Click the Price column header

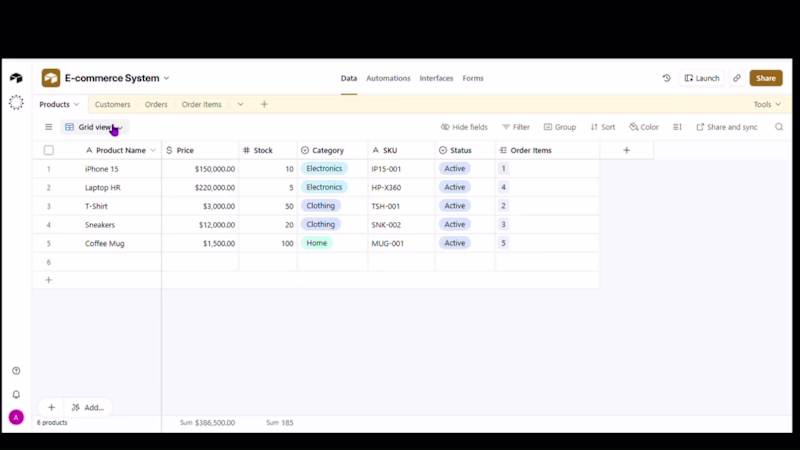200,150
